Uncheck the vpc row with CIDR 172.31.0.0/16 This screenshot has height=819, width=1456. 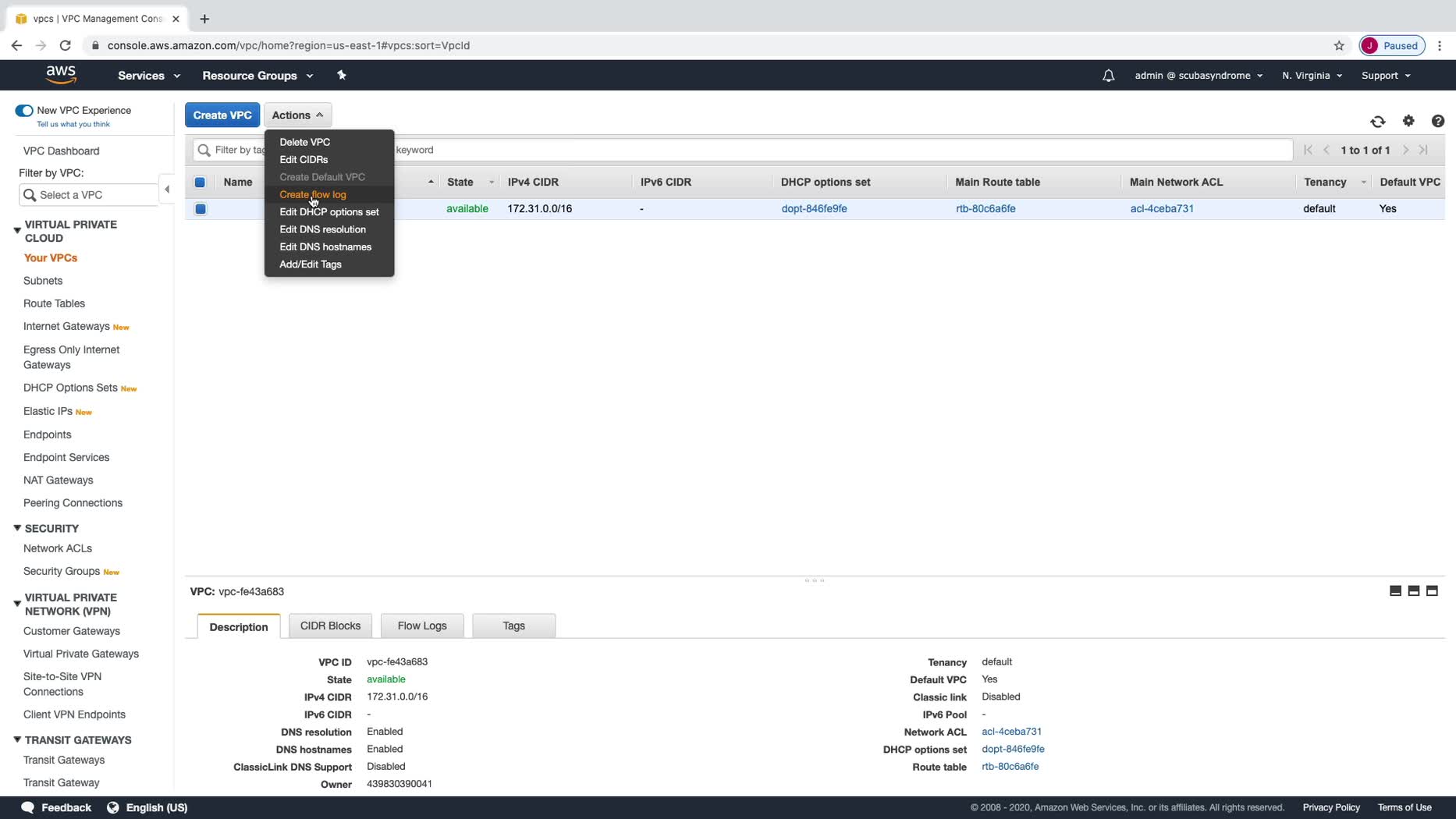(x=201, y=209)
